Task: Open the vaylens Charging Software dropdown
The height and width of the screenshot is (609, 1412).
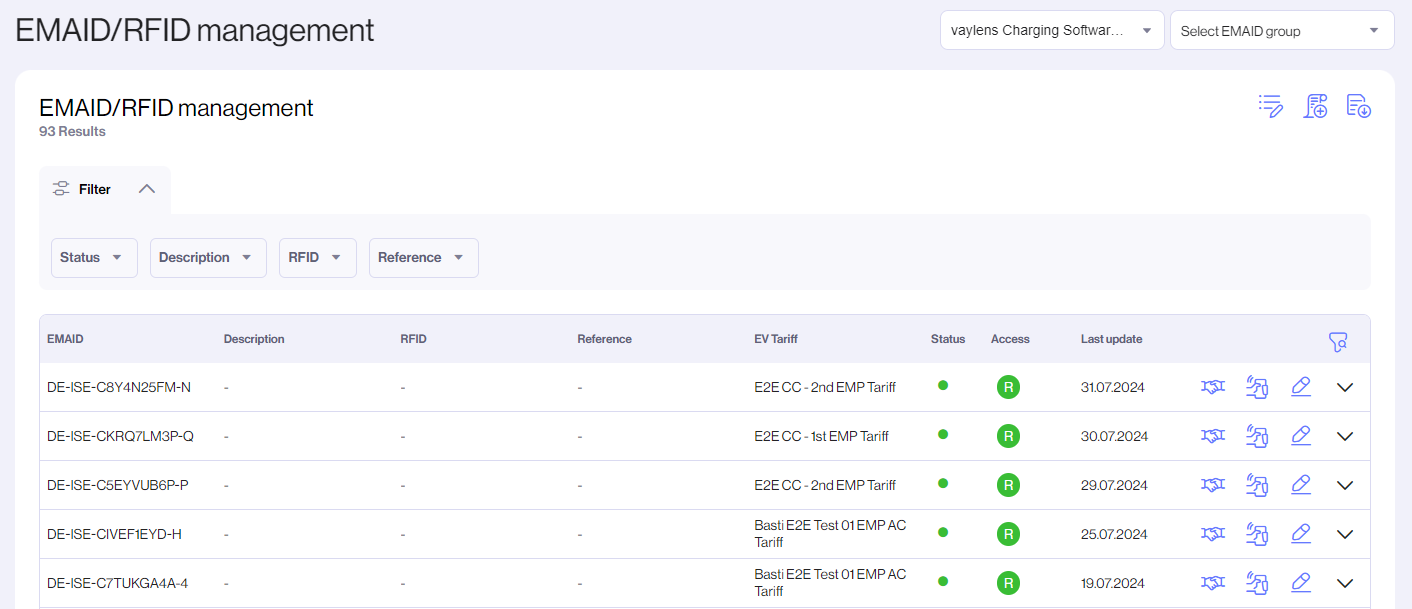Action: pos(1051,31)
